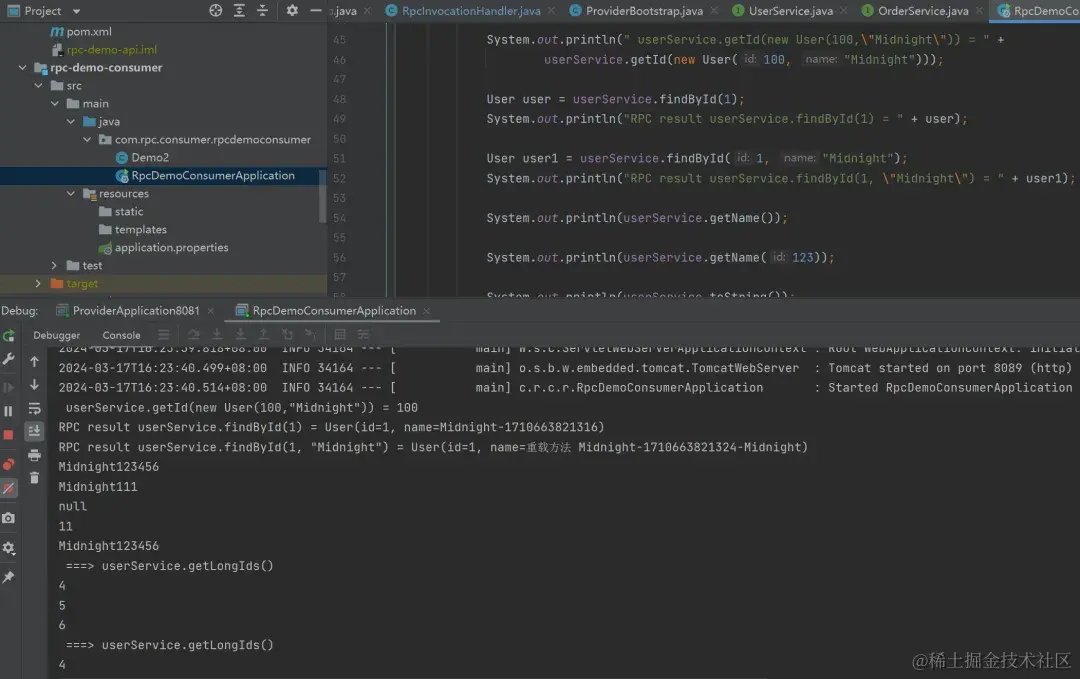The height and width of the screenshot is (679, 1080).
Task: Open debugger settings gear in sidebar
Action: tap(8, 548)
